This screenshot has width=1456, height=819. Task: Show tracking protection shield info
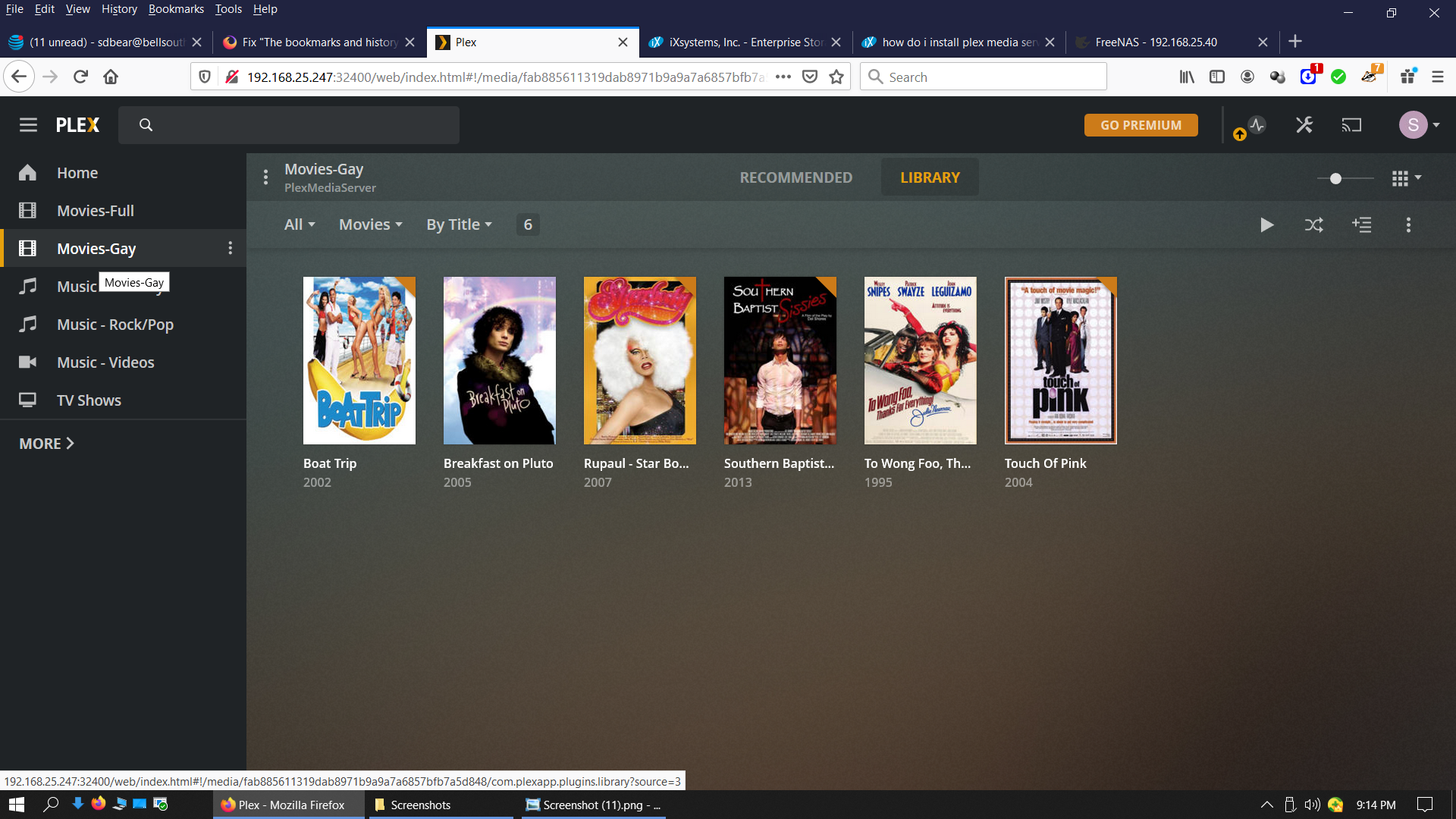[x=205, y=77]
